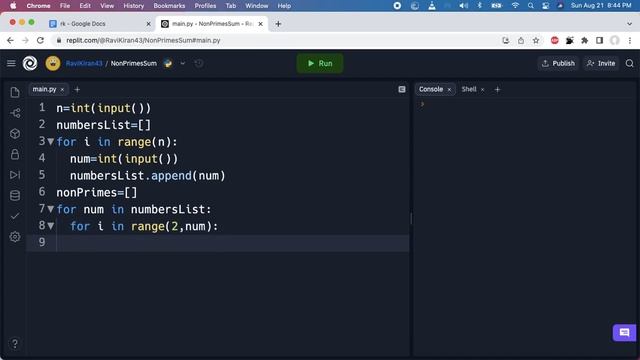640x360 pixels.
Task: Click the Chrome share icon
Action: 521,40
